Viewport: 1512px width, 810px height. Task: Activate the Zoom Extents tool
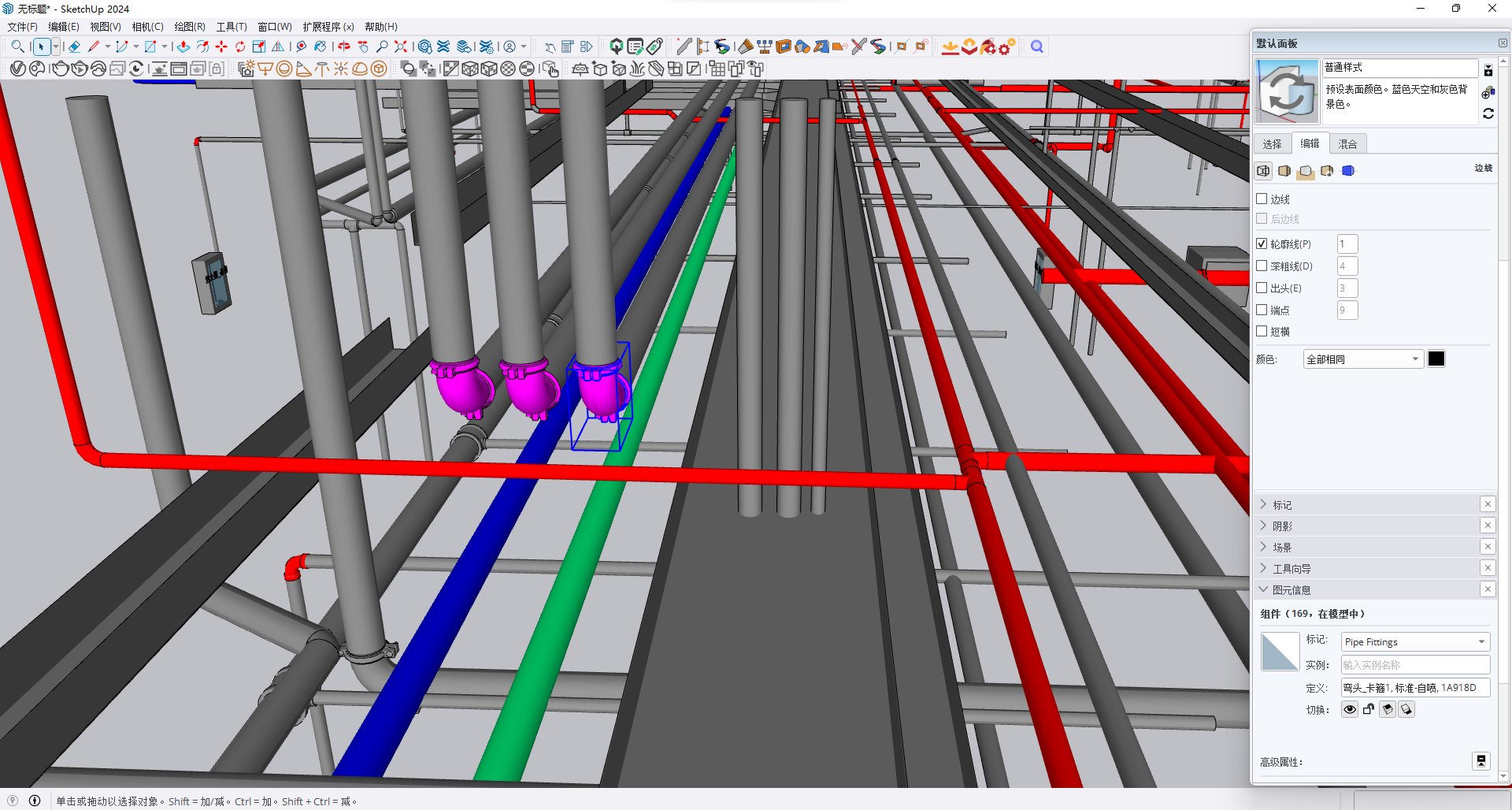coord(401,47)
